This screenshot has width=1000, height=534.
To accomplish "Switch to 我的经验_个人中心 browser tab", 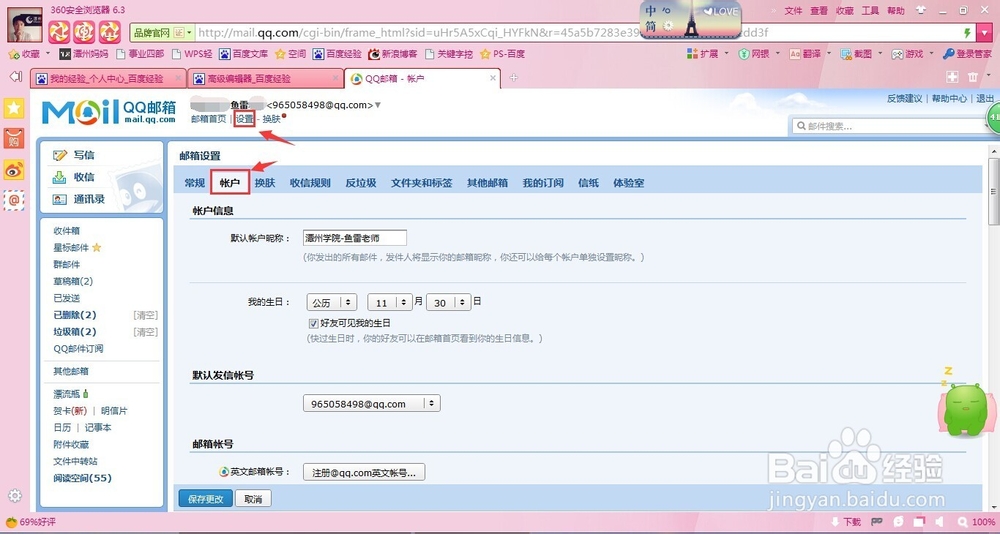I will [x=108, y=78].
